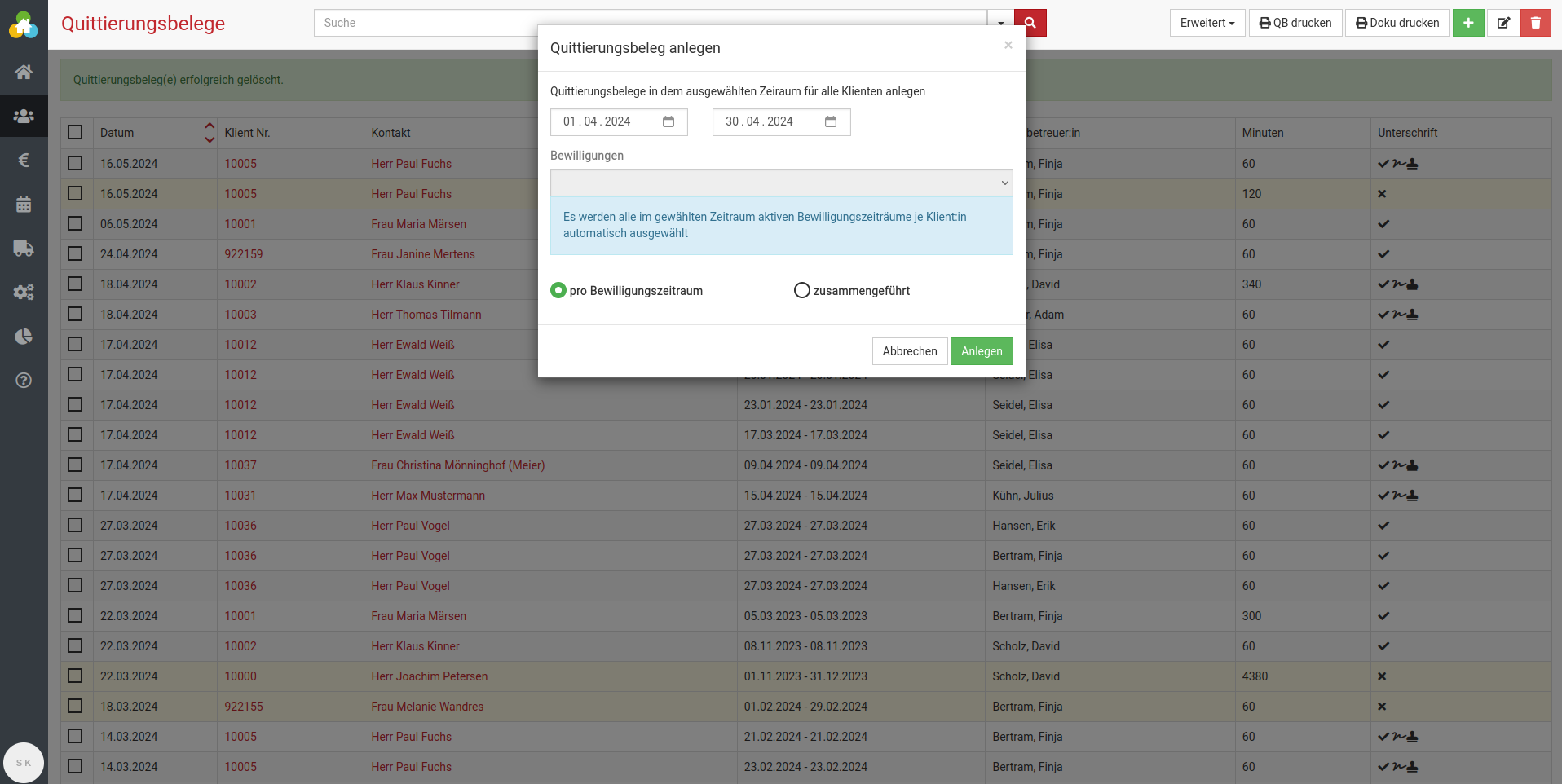
Task: Open the calendar icon in sidebar
Action: point(24,204)
